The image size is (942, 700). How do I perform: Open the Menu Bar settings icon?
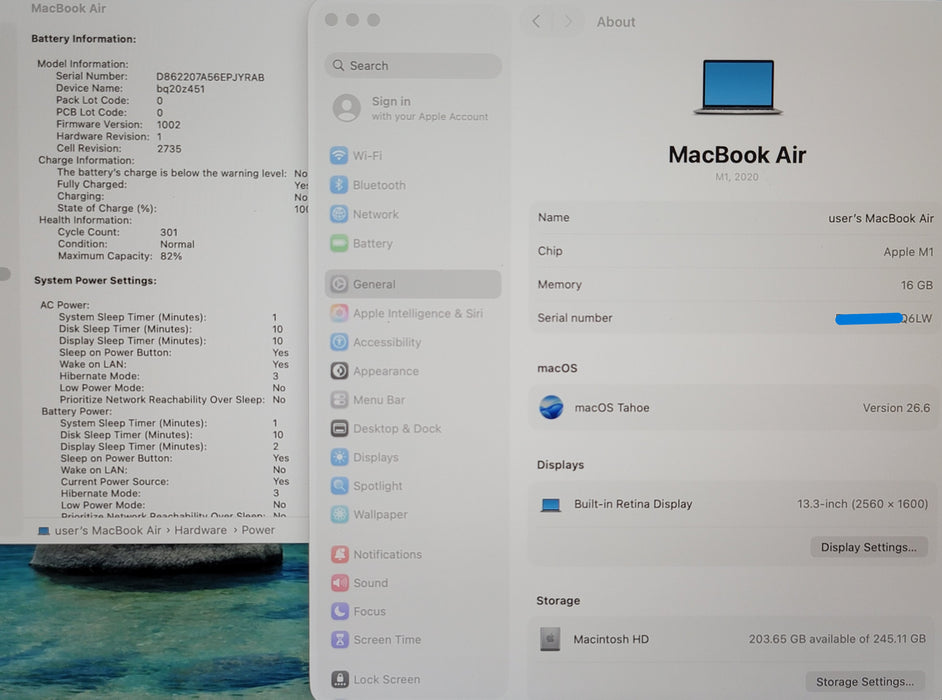point(339,400)
